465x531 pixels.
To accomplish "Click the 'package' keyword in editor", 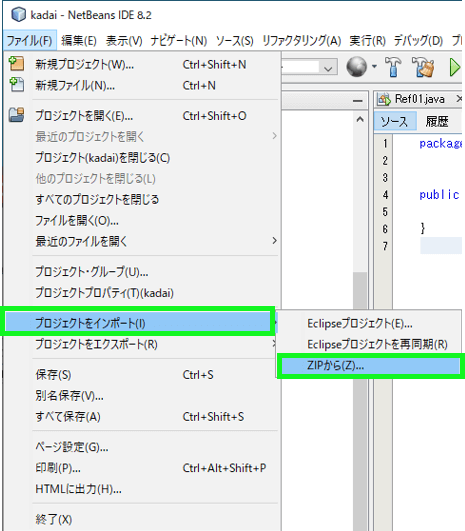I will (441, 144).
